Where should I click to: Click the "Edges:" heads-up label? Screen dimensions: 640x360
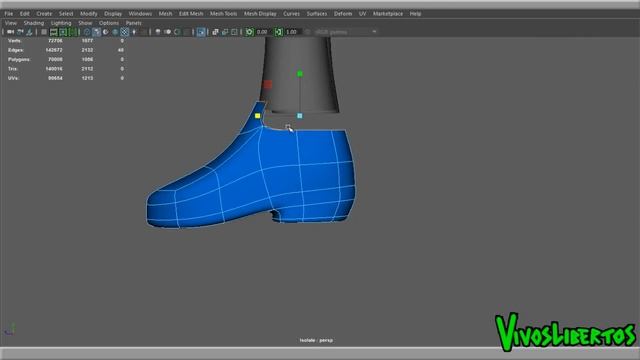coord(16,50)
